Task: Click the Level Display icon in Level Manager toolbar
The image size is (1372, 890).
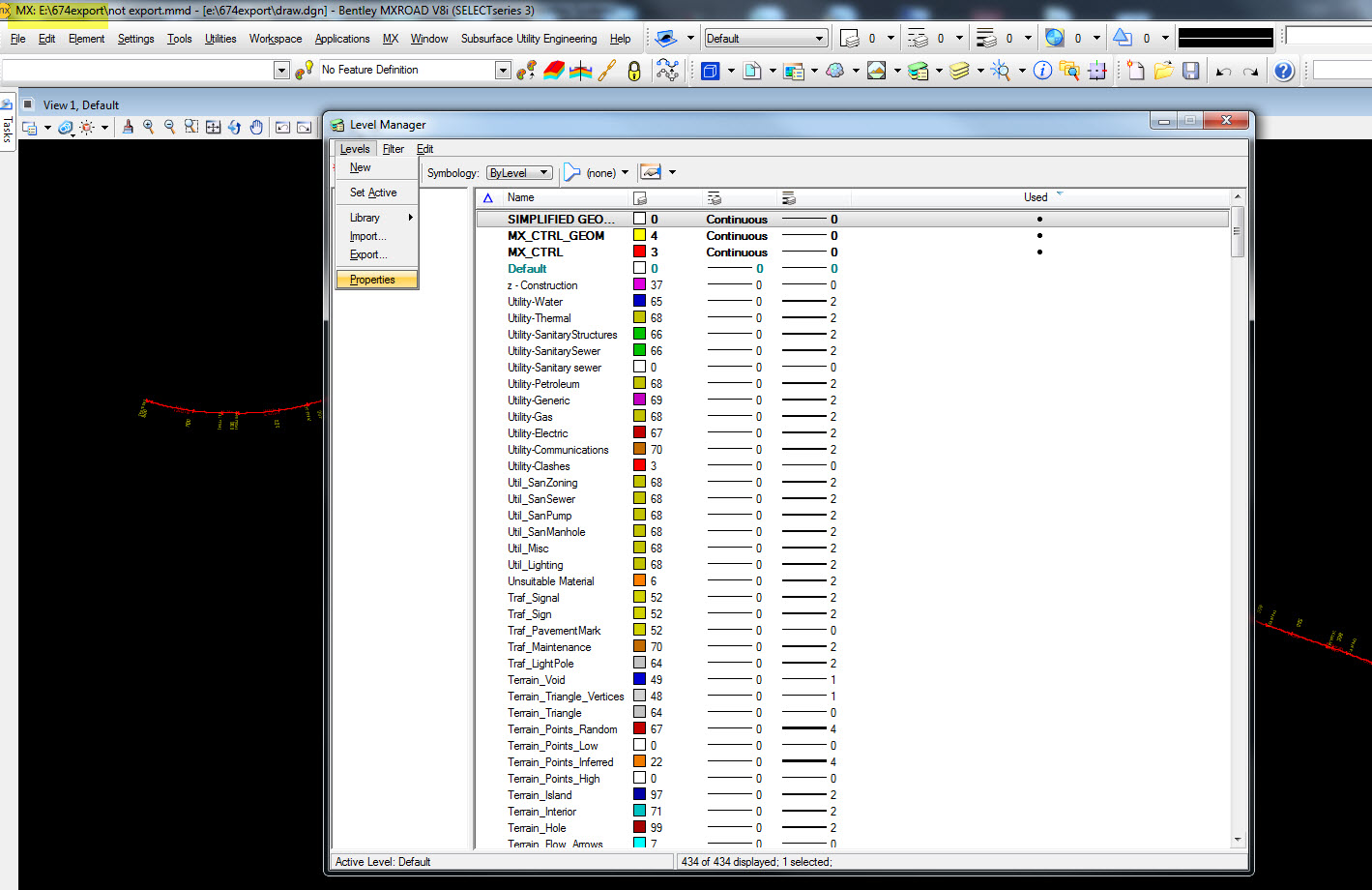Action: coord(651,172)
